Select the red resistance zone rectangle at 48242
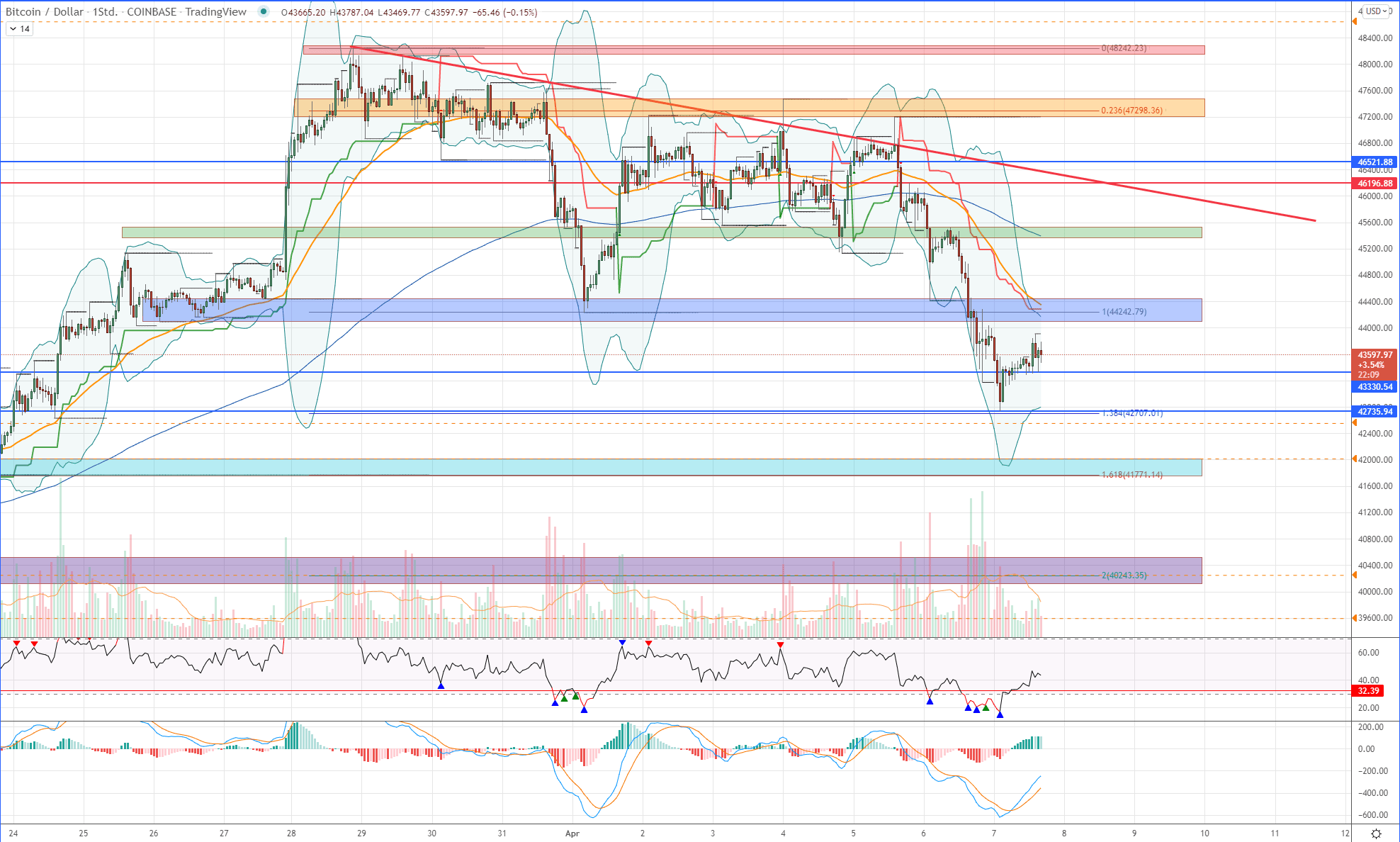The width and height of the screenshot is (1400, 842). 754,50
